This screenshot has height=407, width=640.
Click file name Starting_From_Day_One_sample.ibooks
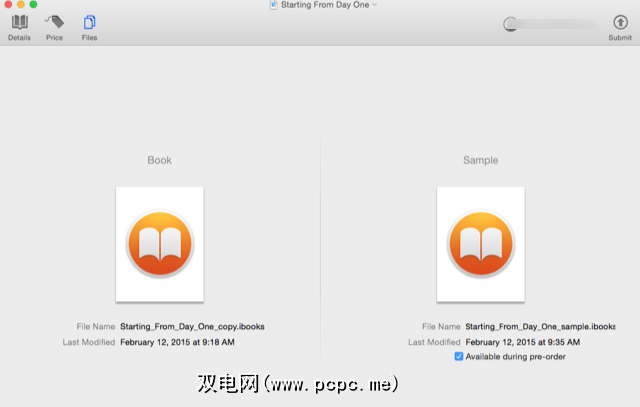pos(540,327)
